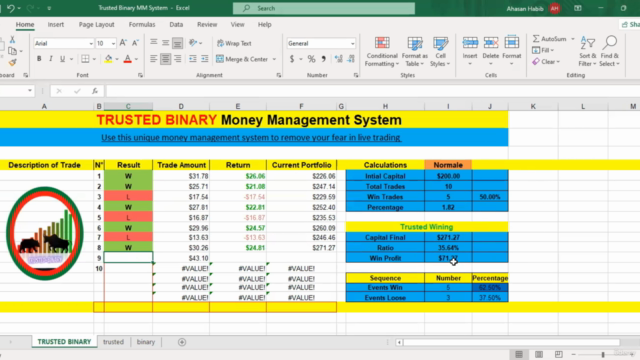640x360 pixels.
Task: Click the Orientation text-angle icon
Action: tap(193, 42)
